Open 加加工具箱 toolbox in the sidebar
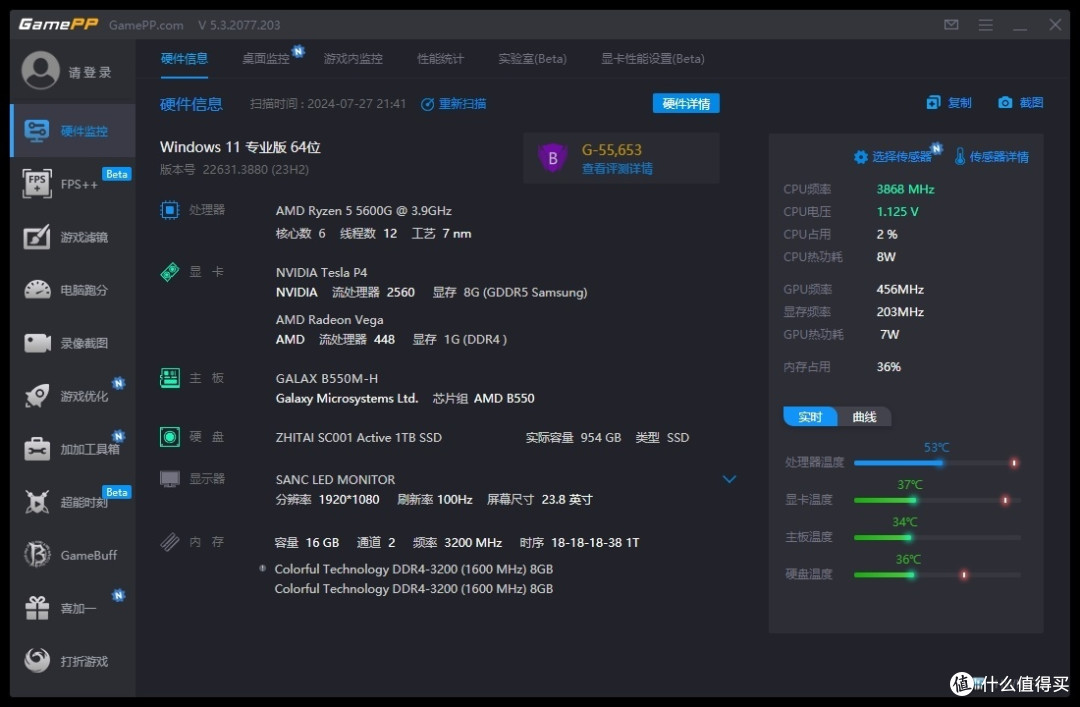The height and width of the screenshot is (707, 1080). [x=73, y=449]
